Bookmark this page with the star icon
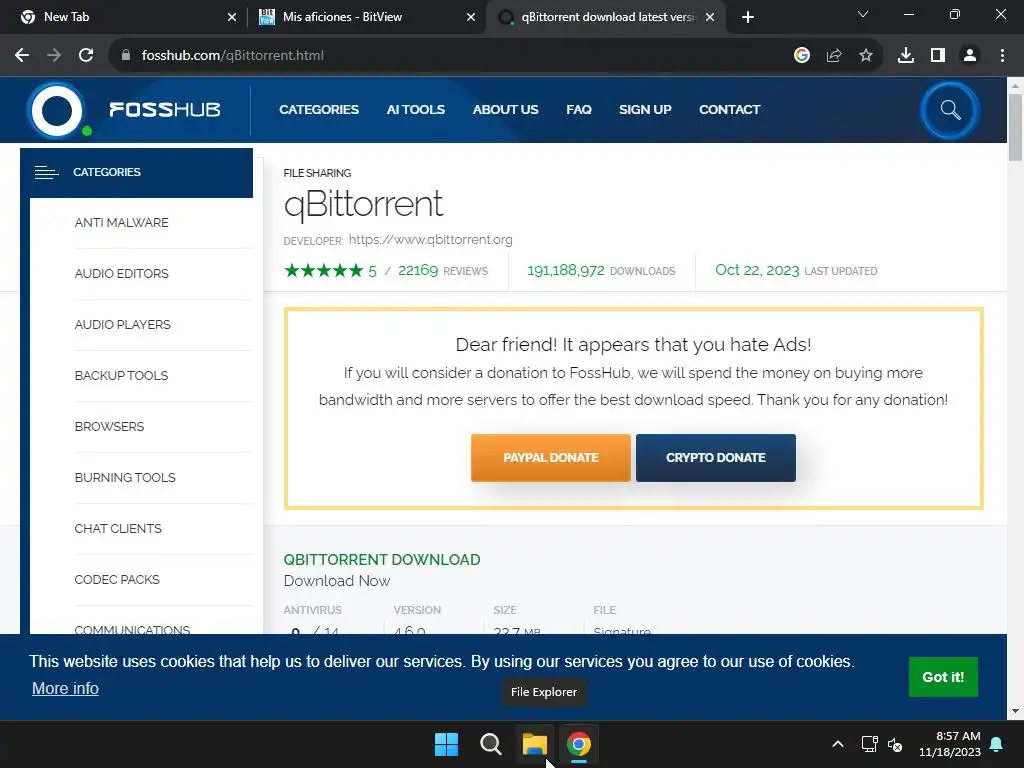The width and height of the screenshot is (1024, 768). click(866, 56)
